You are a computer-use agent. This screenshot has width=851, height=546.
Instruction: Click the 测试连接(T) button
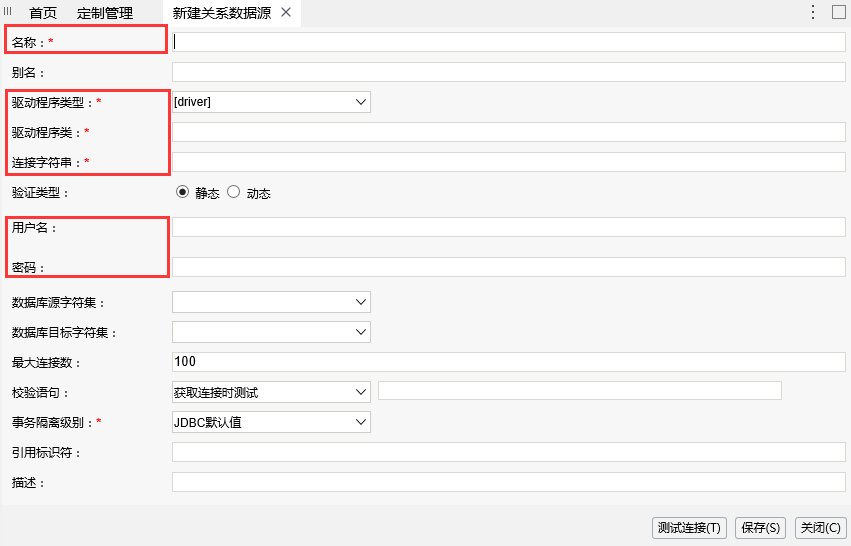click(x=689, y=528)
